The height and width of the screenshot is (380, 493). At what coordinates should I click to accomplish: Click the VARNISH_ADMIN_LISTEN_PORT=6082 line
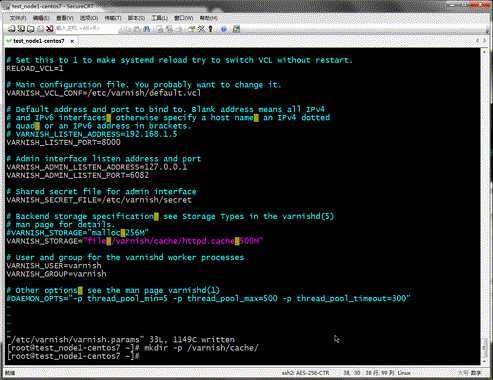pos(77,175)
